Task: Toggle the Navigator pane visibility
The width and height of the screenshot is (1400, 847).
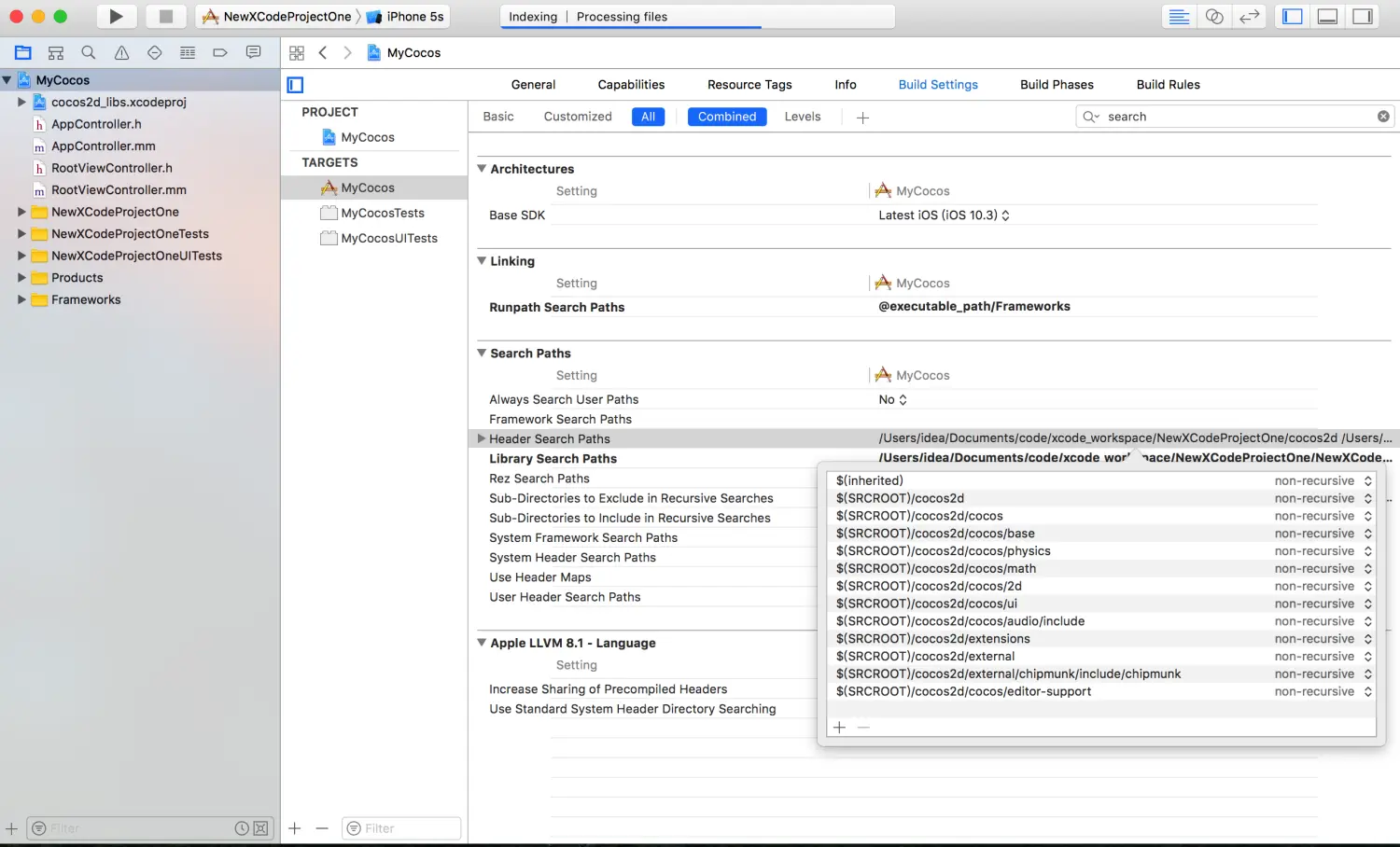Action: click(x=1293, y=16)
